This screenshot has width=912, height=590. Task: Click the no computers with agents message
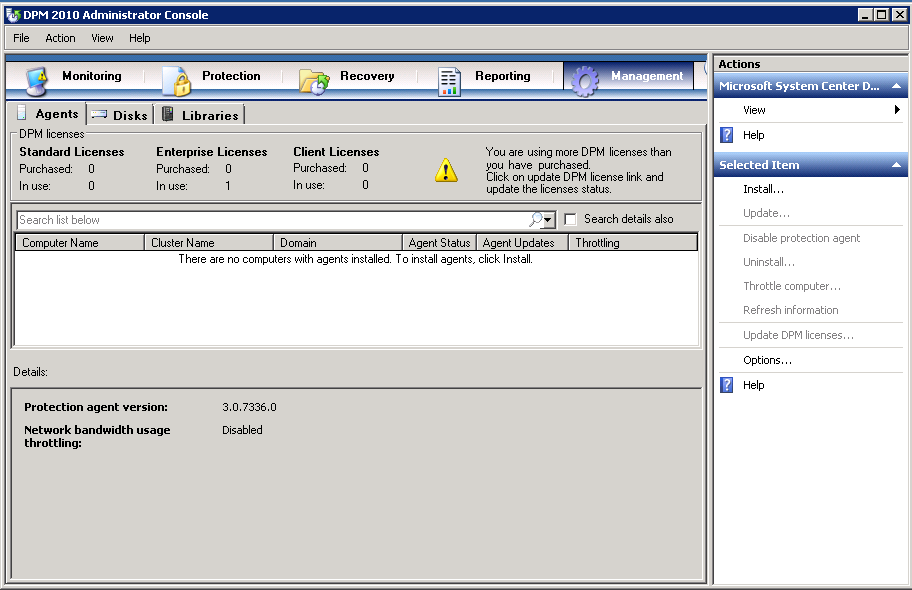(x=355, y=259)
